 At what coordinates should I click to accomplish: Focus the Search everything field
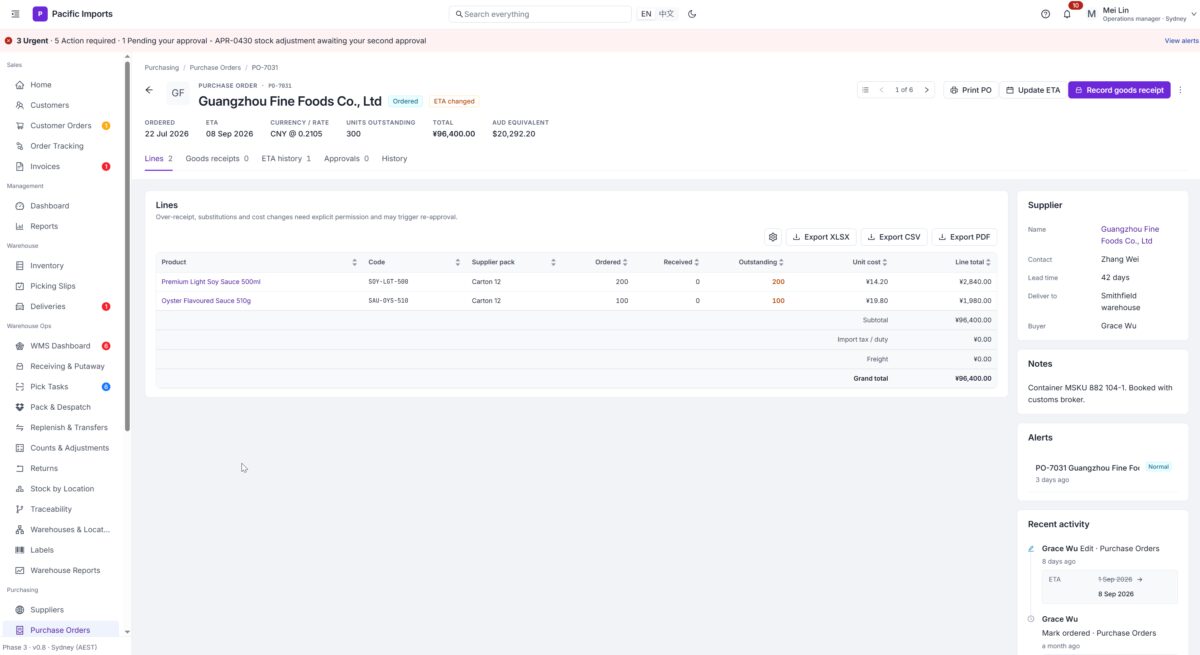point(541,14)
